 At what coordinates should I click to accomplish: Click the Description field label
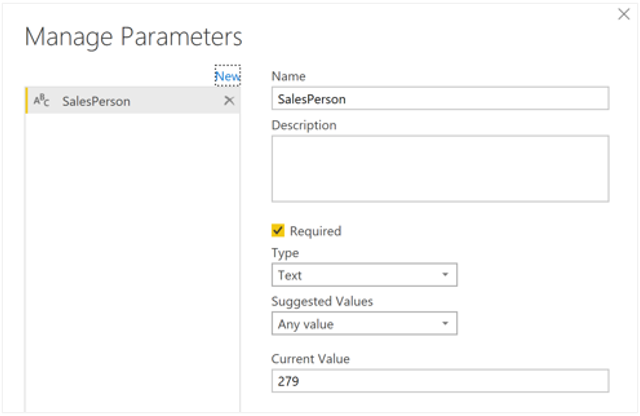(303, 125)
